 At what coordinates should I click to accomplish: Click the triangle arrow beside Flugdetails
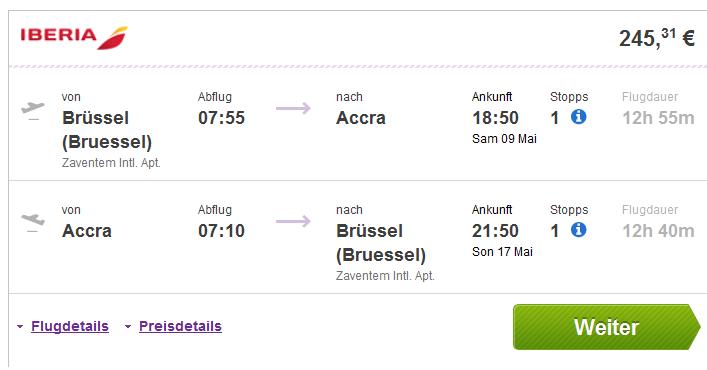click(x=20, y=326)
